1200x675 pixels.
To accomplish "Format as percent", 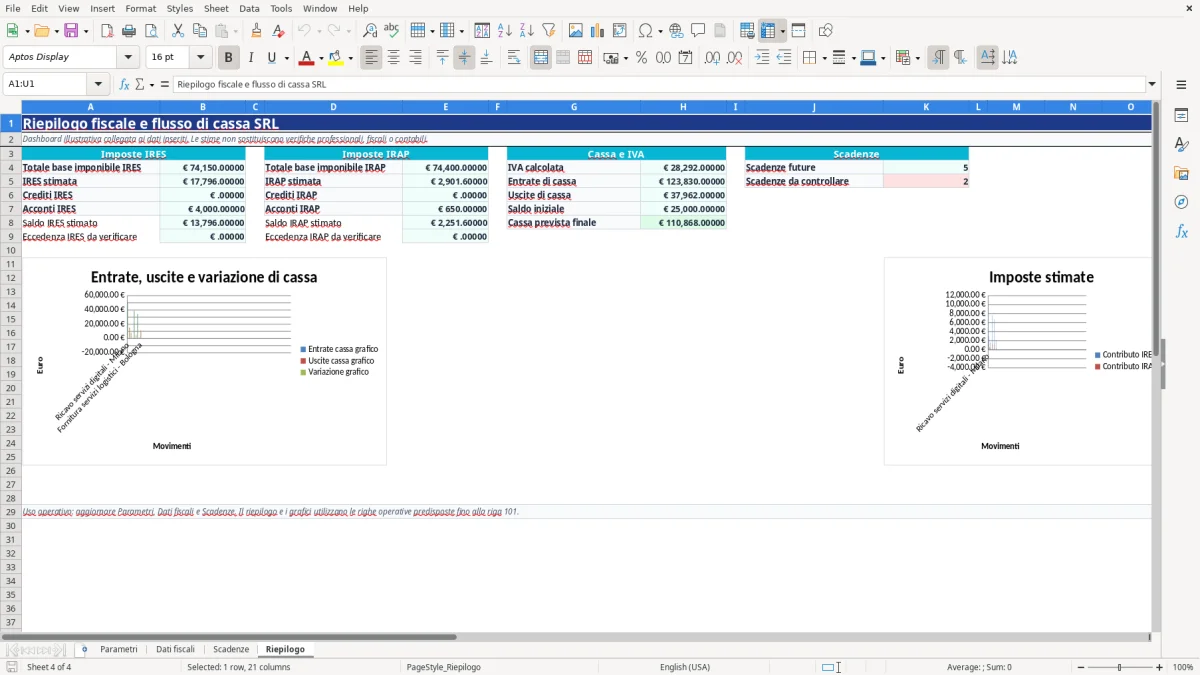I will 642,58.
